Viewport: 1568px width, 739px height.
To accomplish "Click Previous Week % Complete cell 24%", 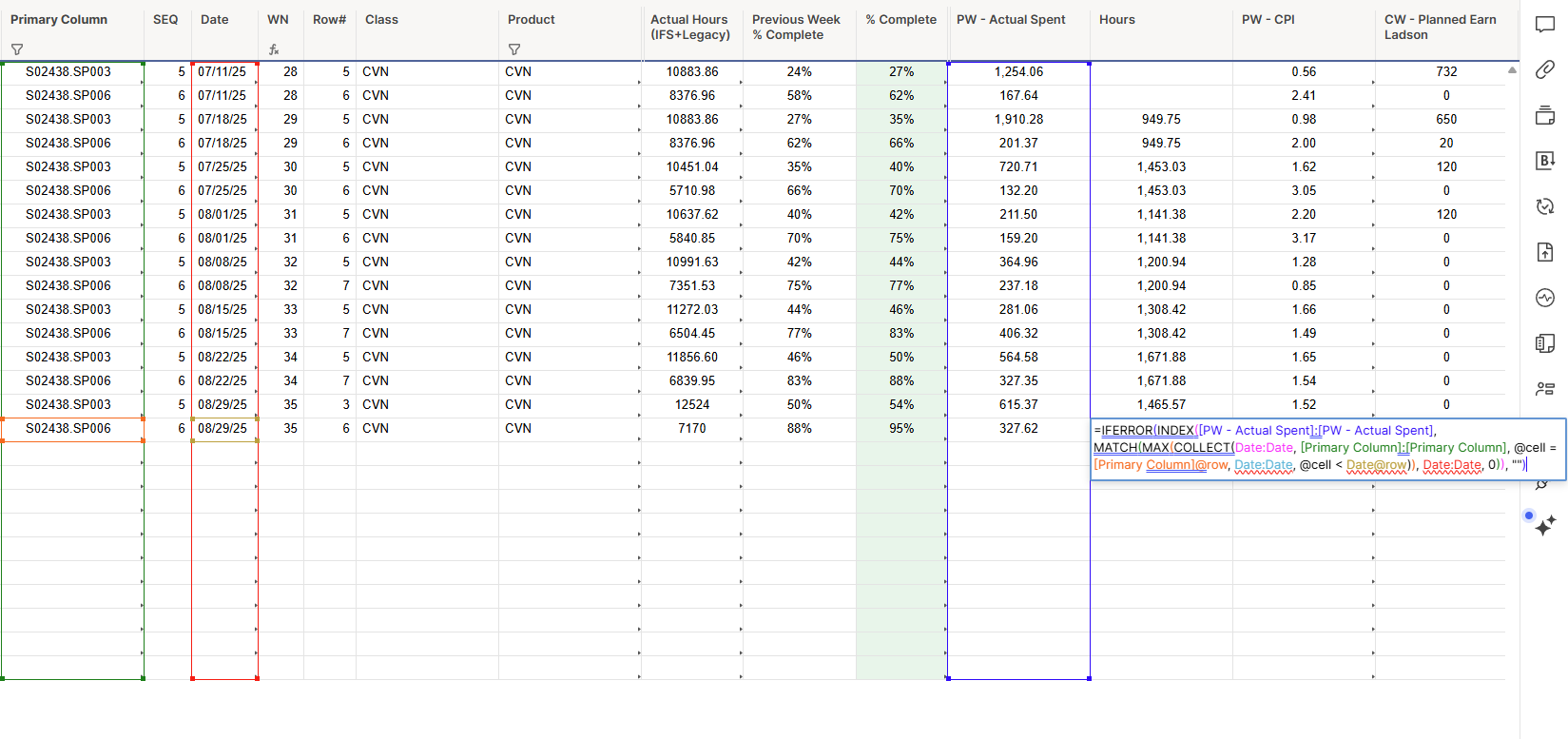I will 800,72.
